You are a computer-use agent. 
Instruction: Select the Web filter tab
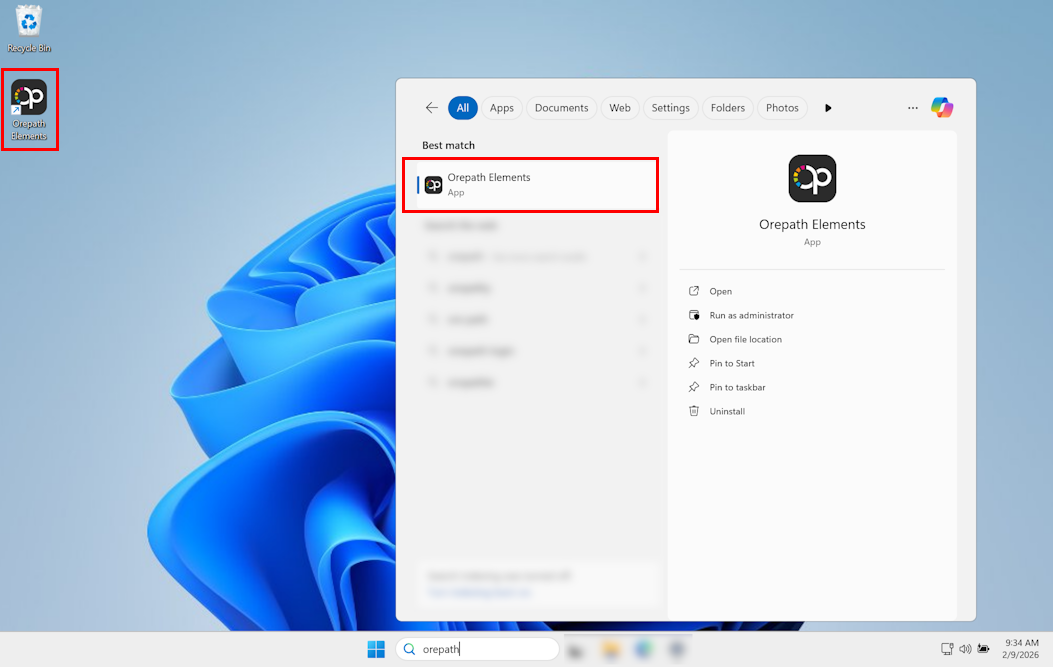tap(620, 108)
